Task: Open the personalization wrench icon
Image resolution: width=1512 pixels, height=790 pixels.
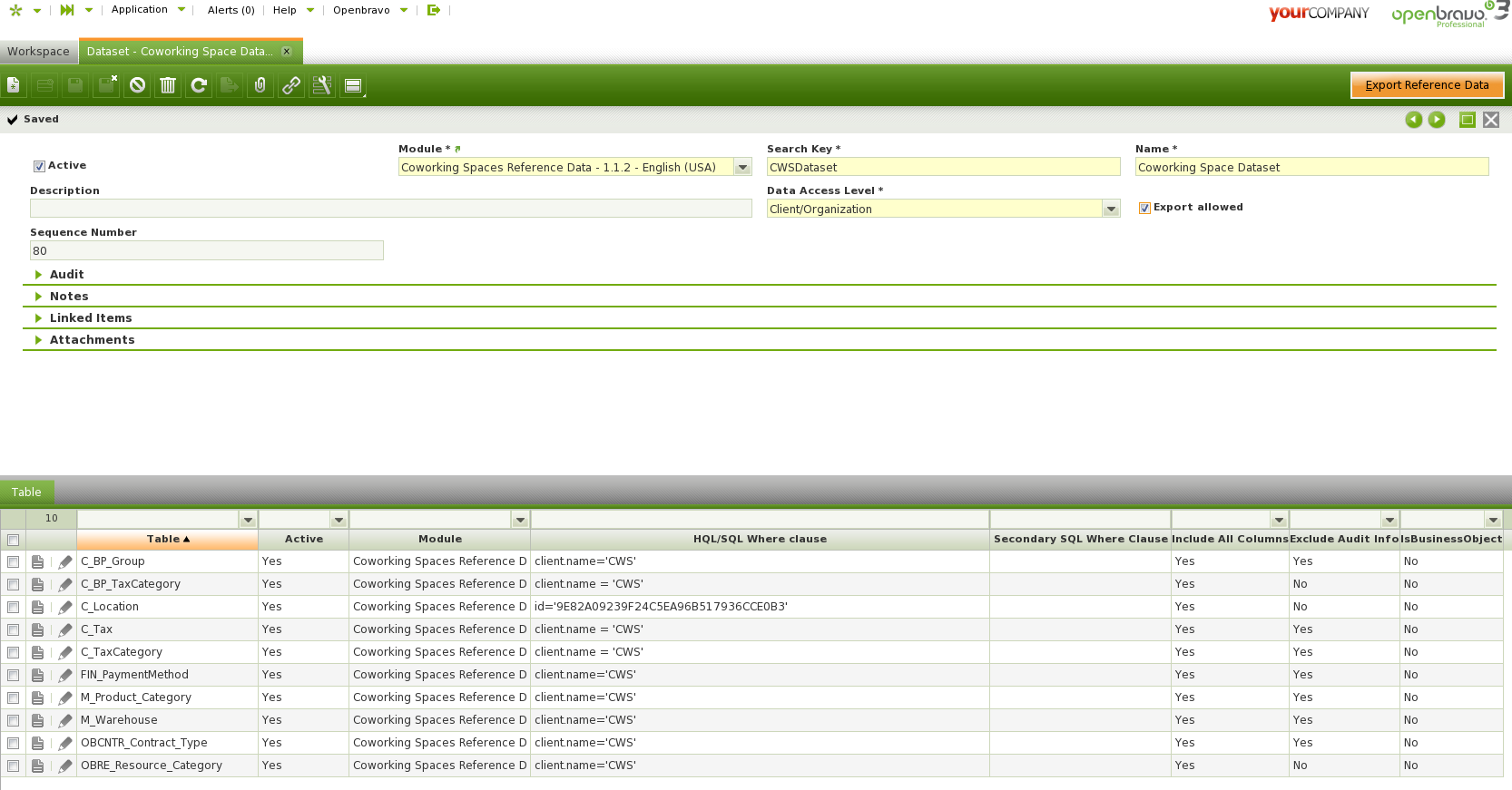Action: click(322, 85)
